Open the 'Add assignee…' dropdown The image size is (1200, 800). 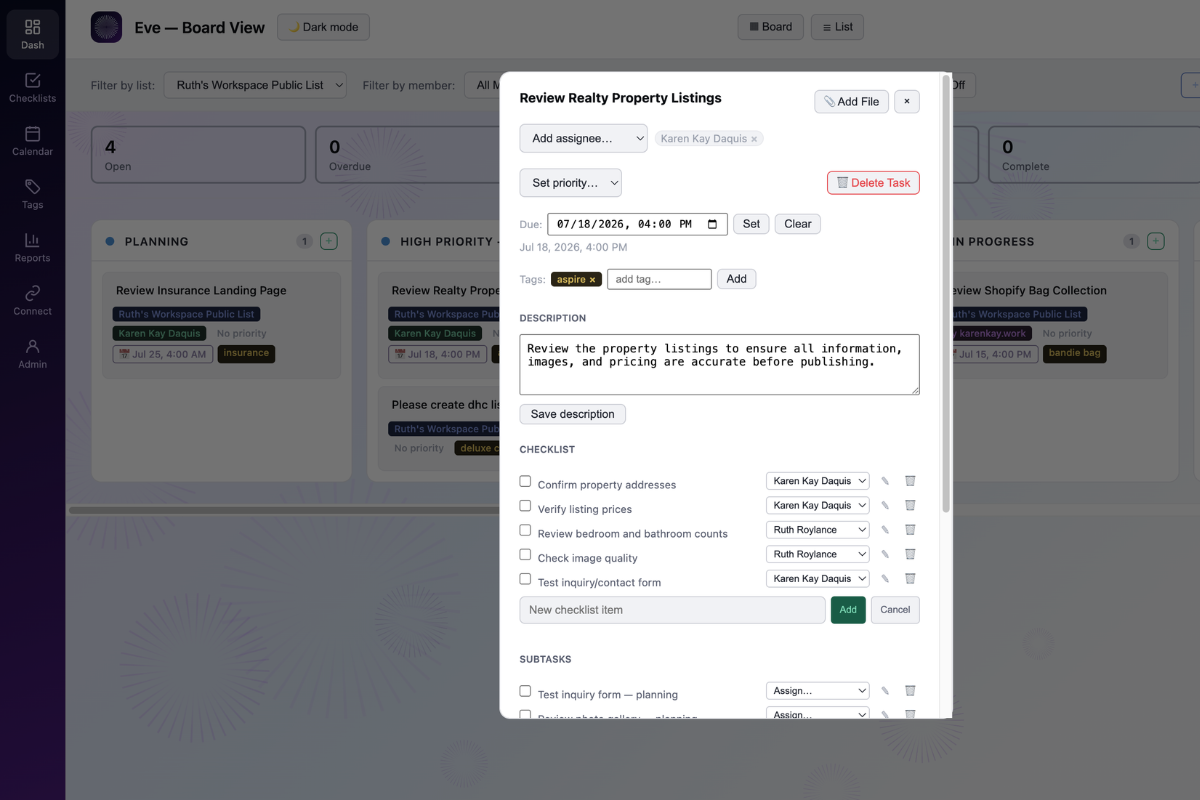point(584,138)
